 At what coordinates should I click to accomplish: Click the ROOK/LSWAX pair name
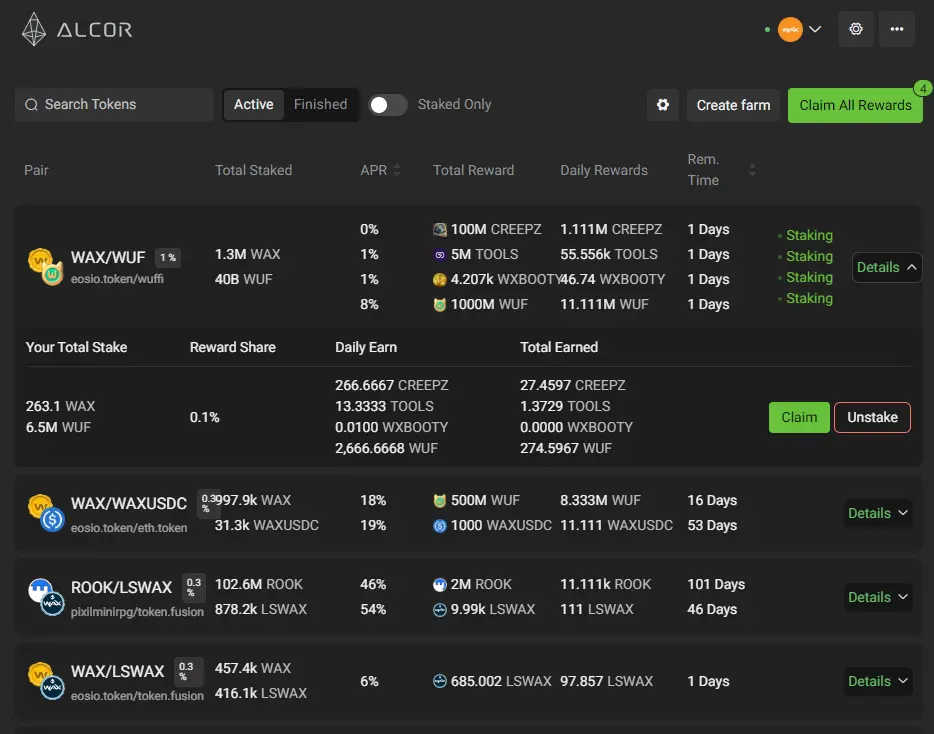click(122, 587)
